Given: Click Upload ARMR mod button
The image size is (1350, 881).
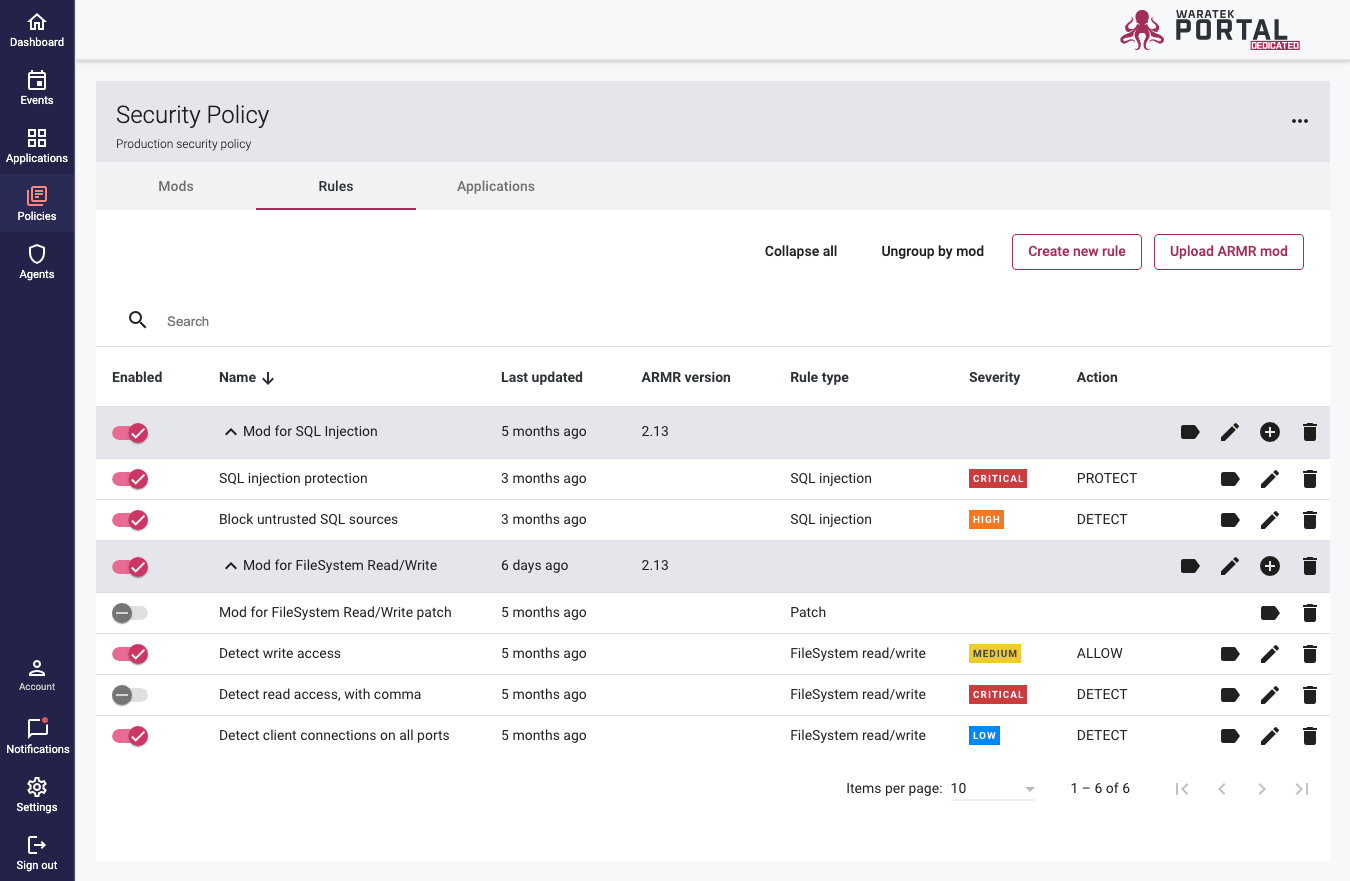Looking at the screenshot, I should pos(1229,251).
